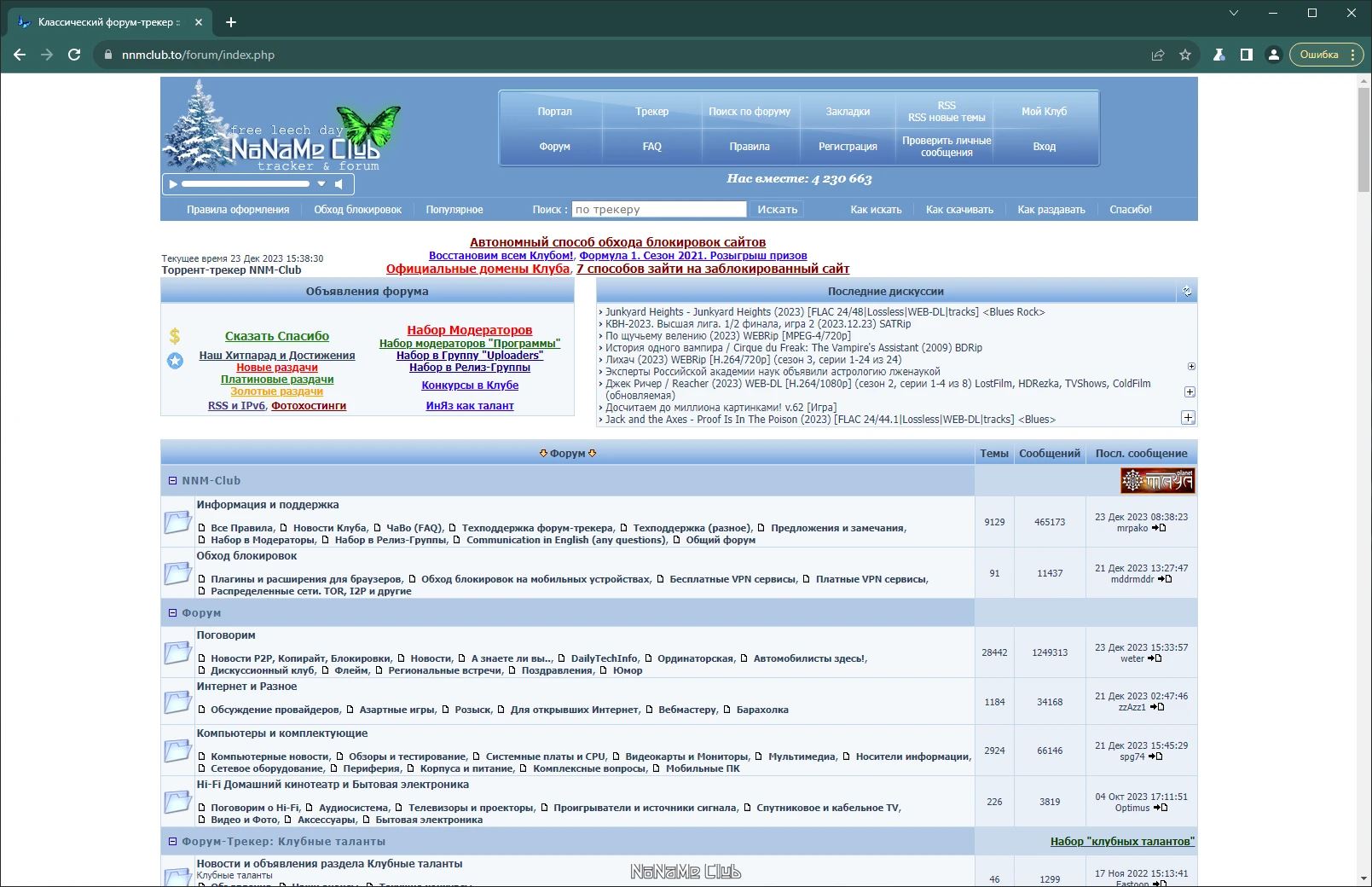
Task: Go to last post by zzAzz1
Action: point(1157,707)
